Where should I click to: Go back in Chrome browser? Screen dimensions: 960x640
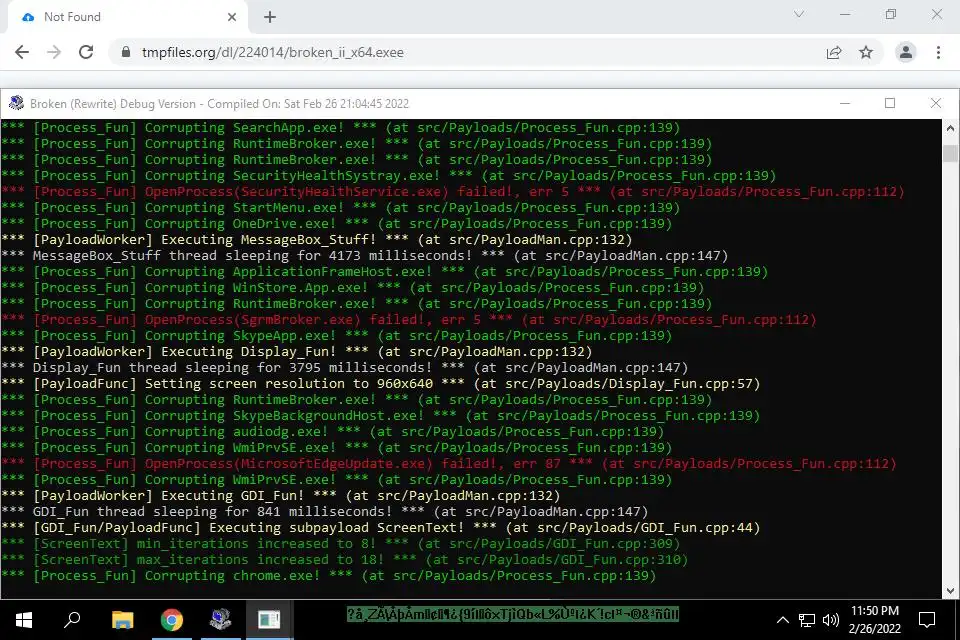(x=22, y=52)
